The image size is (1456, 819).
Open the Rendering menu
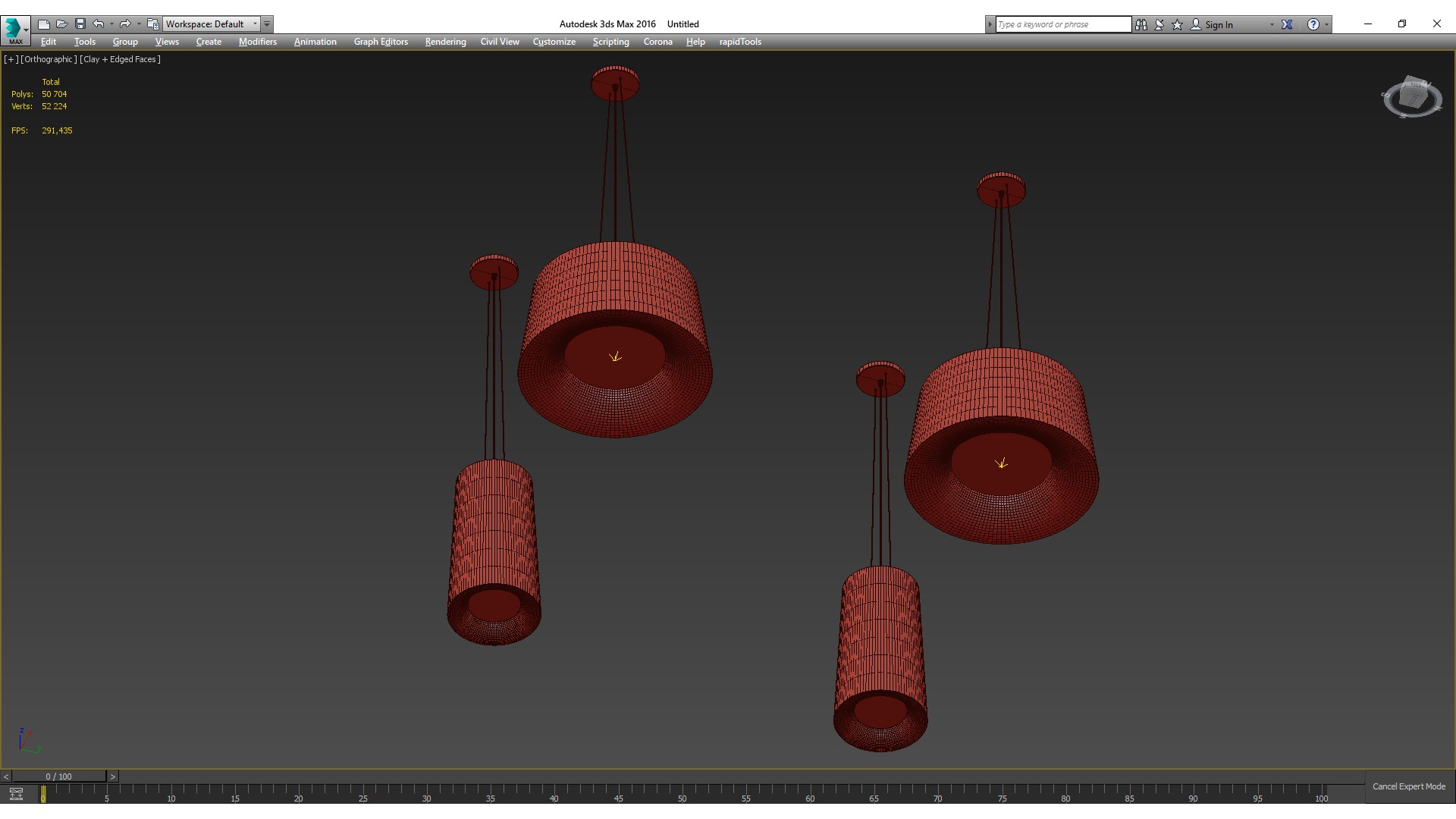(445, 42)
